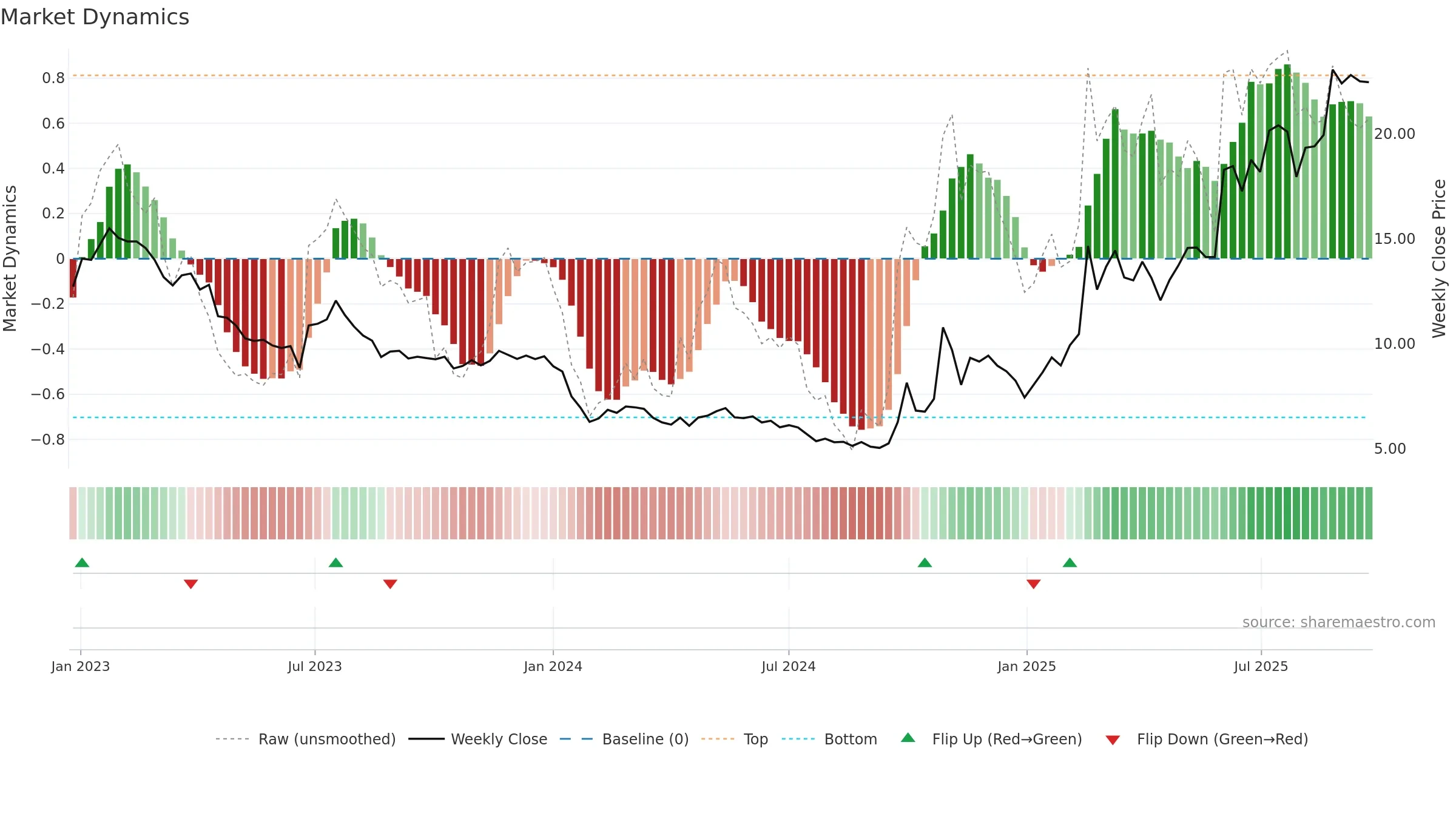The height and width of the screenshot is (819, 1456).
Task: Click the Jan 2025 x-axis label
Action: tap(1027, 666)
